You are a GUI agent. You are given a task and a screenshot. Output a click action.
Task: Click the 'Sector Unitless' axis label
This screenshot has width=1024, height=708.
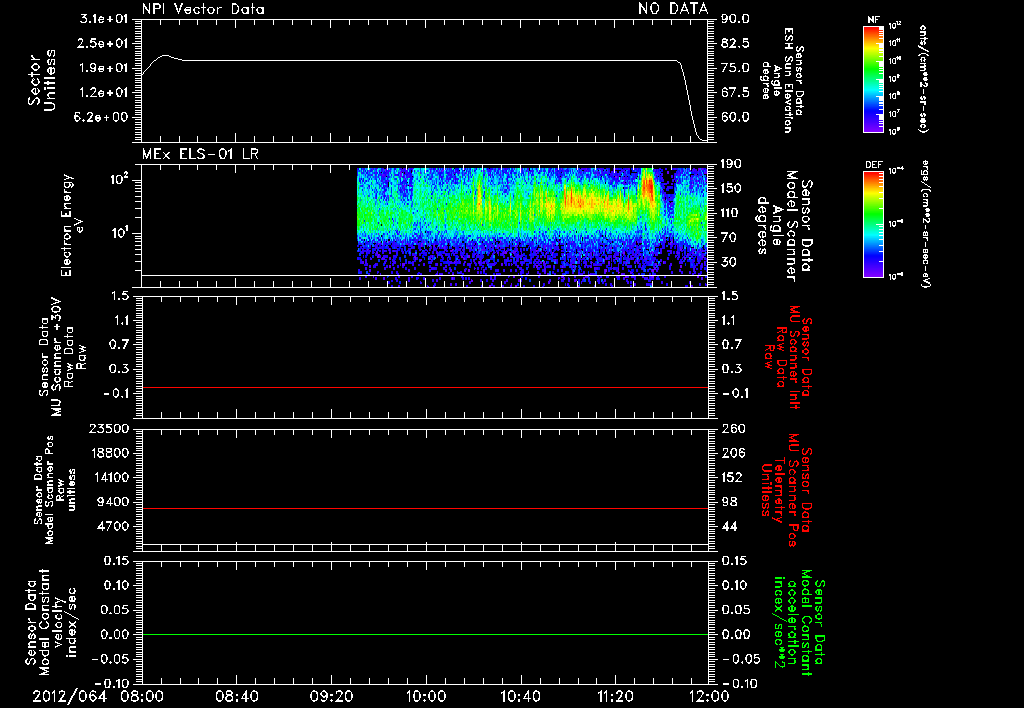[42, 80]
